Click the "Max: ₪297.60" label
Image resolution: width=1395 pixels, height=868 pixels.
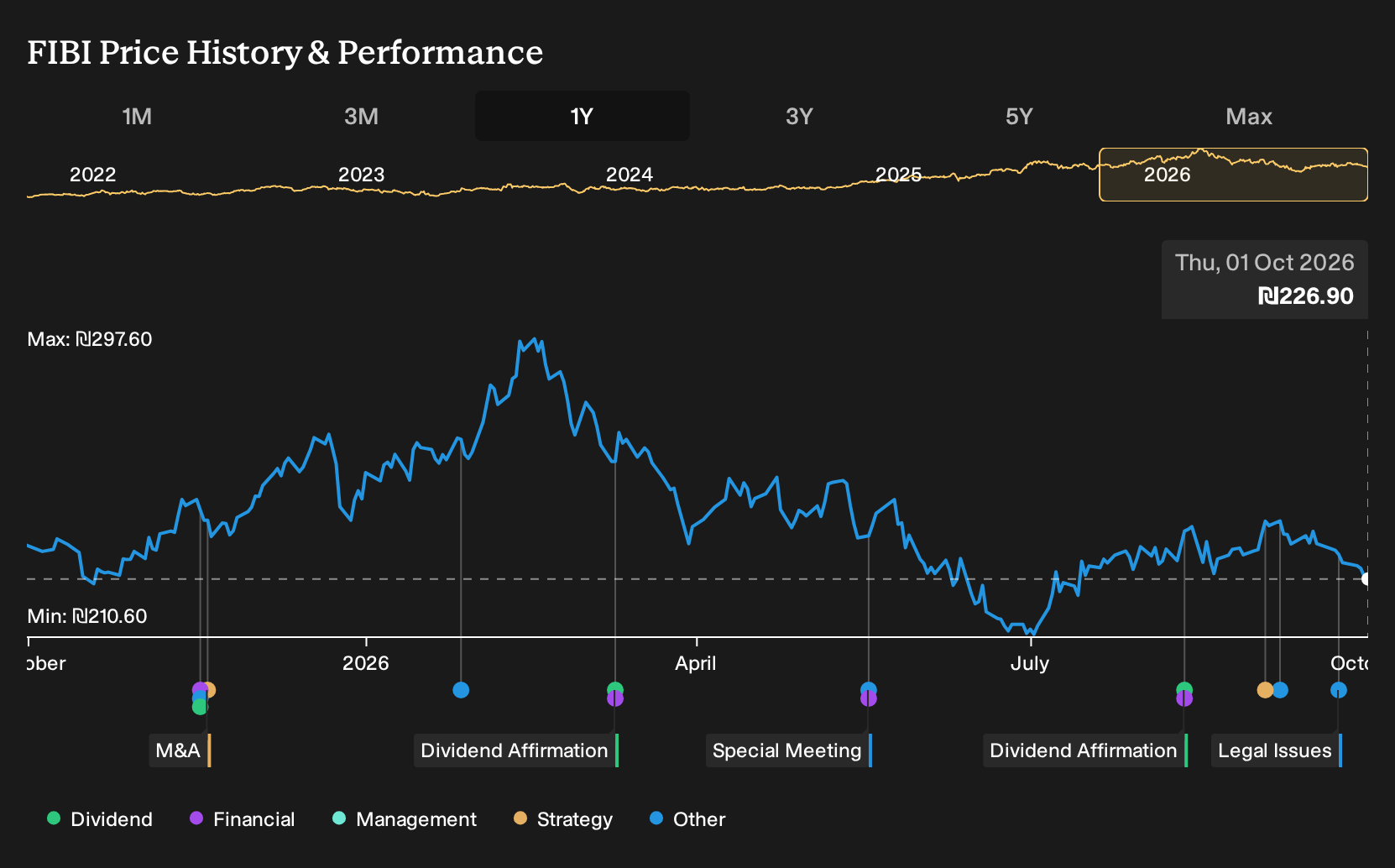(90, 339)
